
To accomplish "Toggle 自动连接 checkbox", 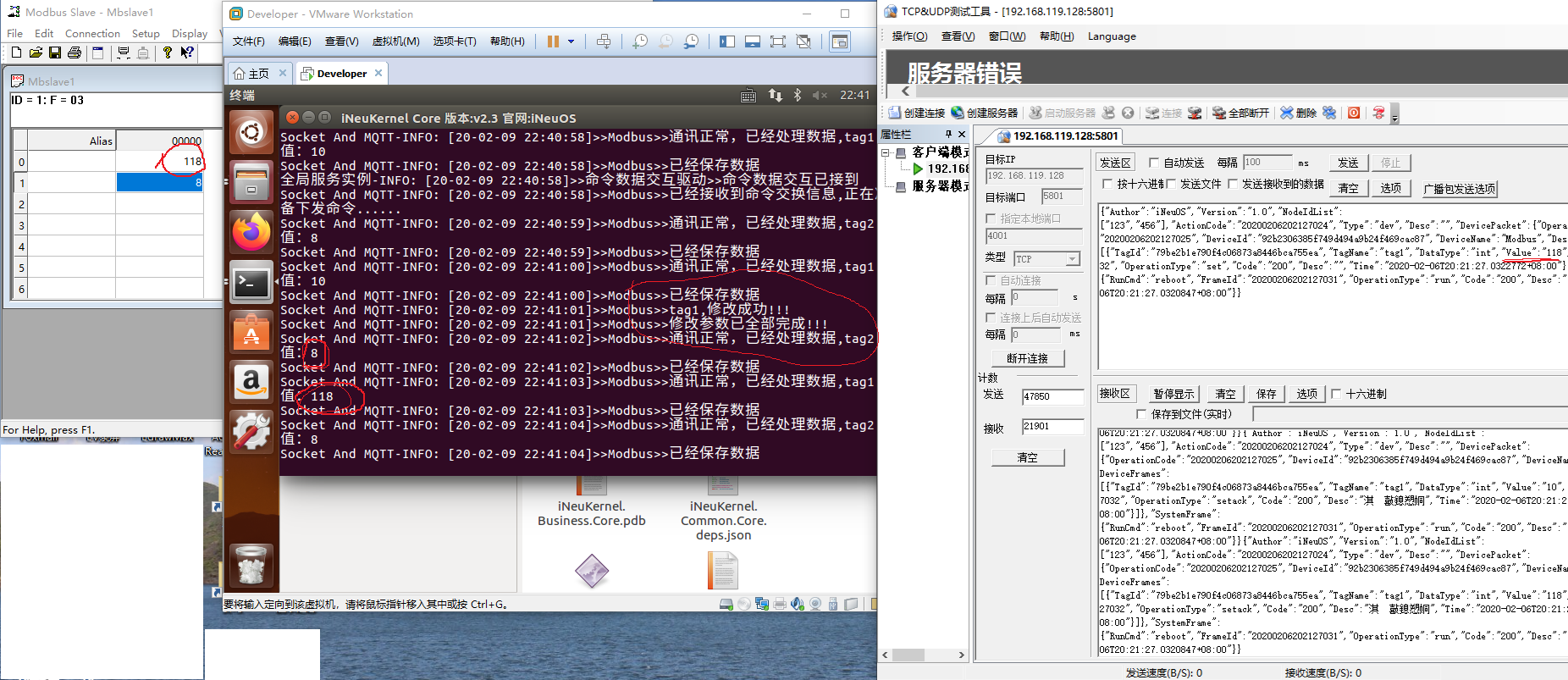I will (991, 280).
